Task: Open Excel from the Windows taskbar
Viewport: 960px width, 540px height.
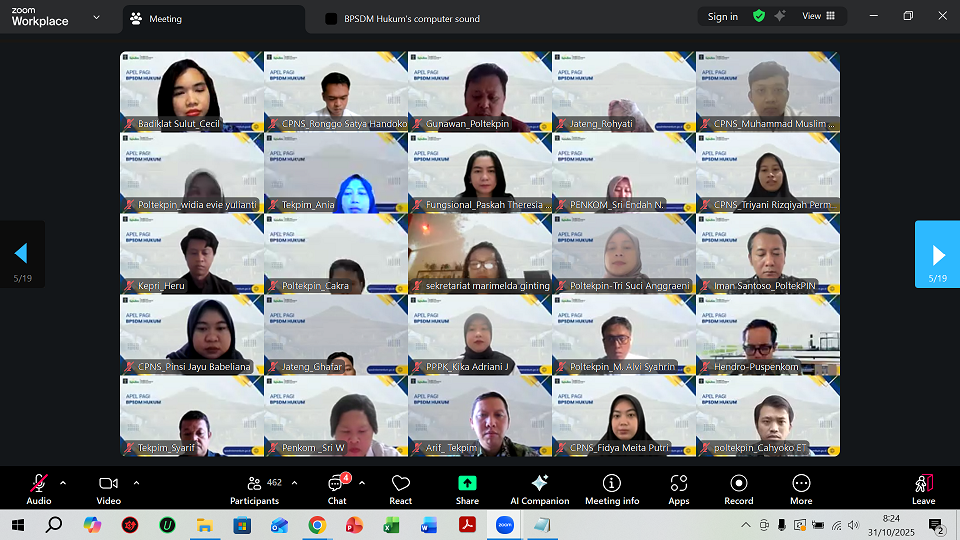Action: (x=391, y=525)
